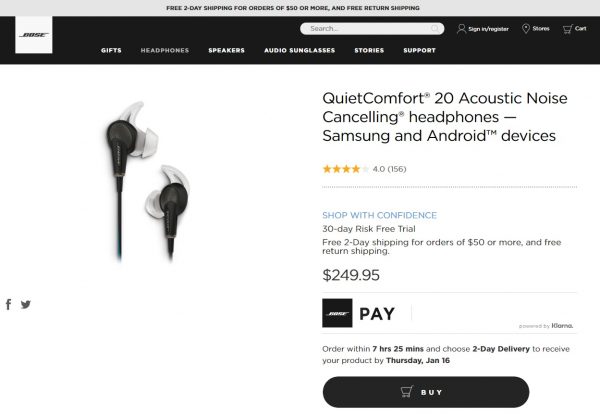The image size is (600, 414).
Task: Open the Headphones menu
Action: (x=164, y=49)
